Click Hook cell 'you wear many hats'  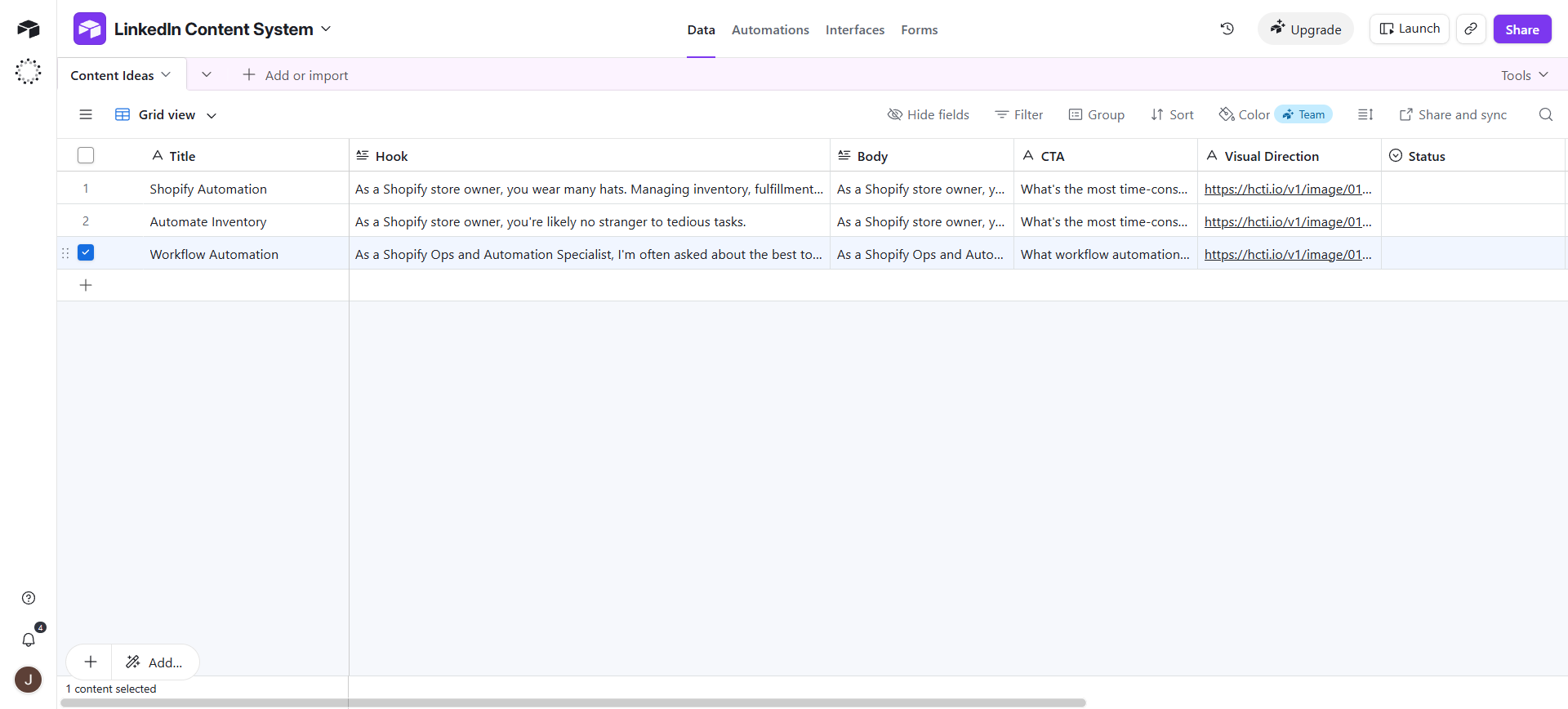tap(590, 188)
